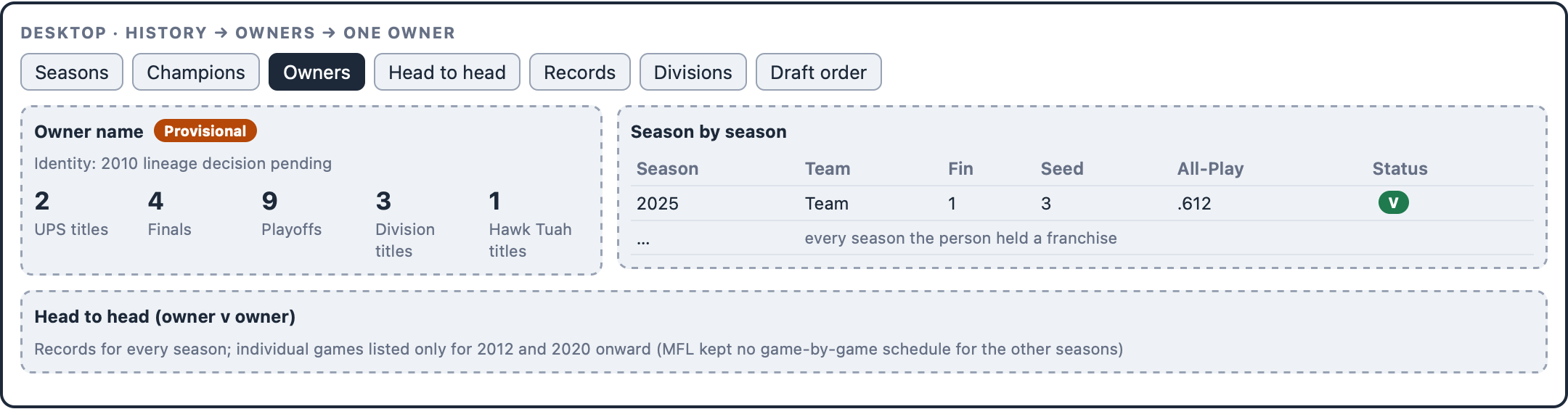Viewport: 1568px width, 409px height.
Task: Click the Status column header
Action: click(x=1400, y=168)
